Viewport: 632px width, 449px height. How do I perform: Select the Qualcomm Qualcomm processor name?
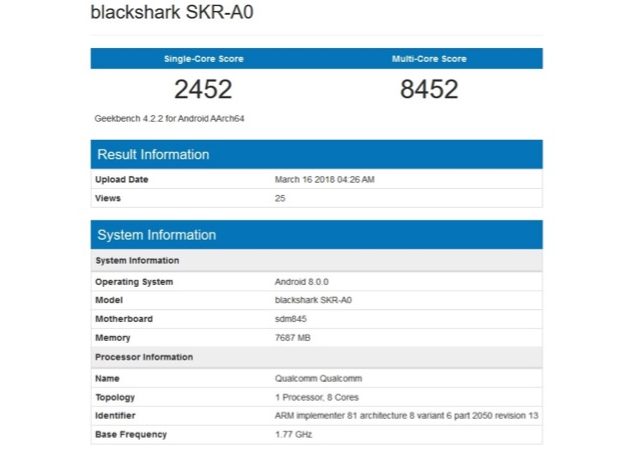317,378
